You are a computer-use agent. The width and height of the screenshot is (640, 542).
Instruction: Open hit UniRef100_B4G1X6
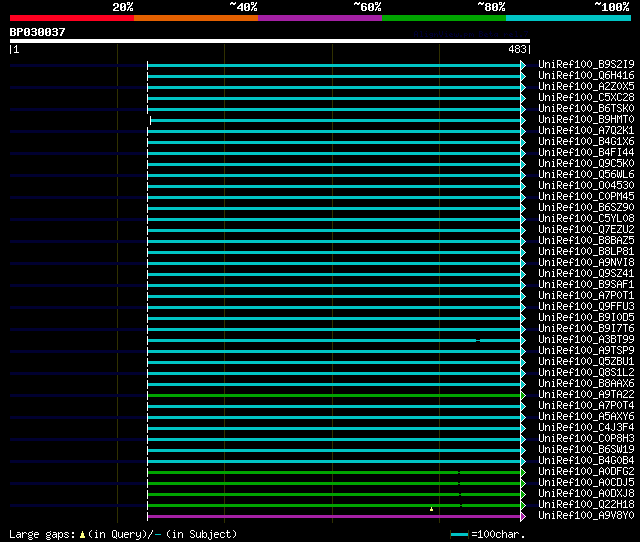click(x=586, y=142)
